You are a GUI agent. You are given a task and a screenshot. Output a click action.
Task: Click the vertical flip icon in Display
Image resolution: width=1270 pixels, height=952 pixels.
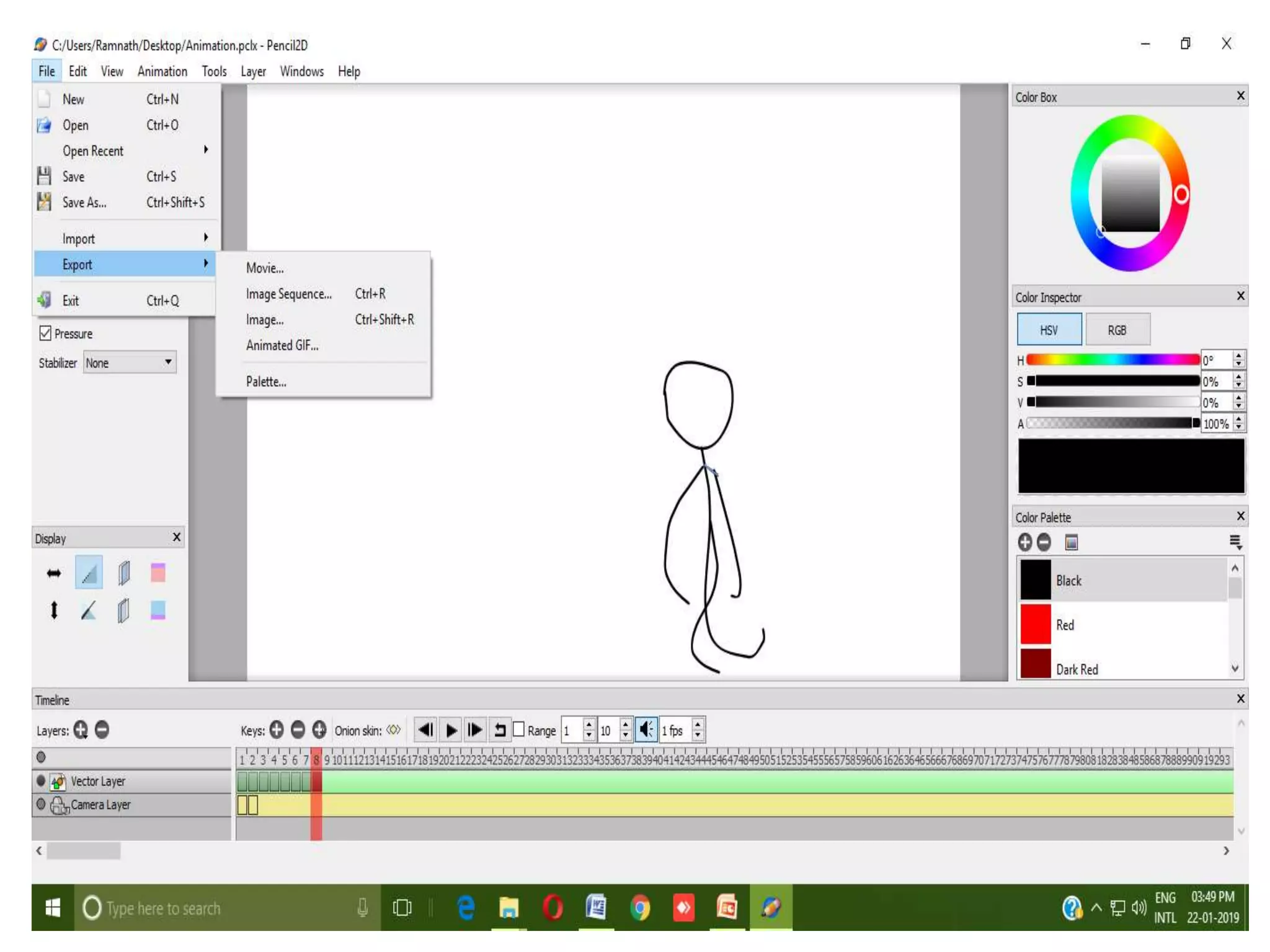(x=54, y=610)
